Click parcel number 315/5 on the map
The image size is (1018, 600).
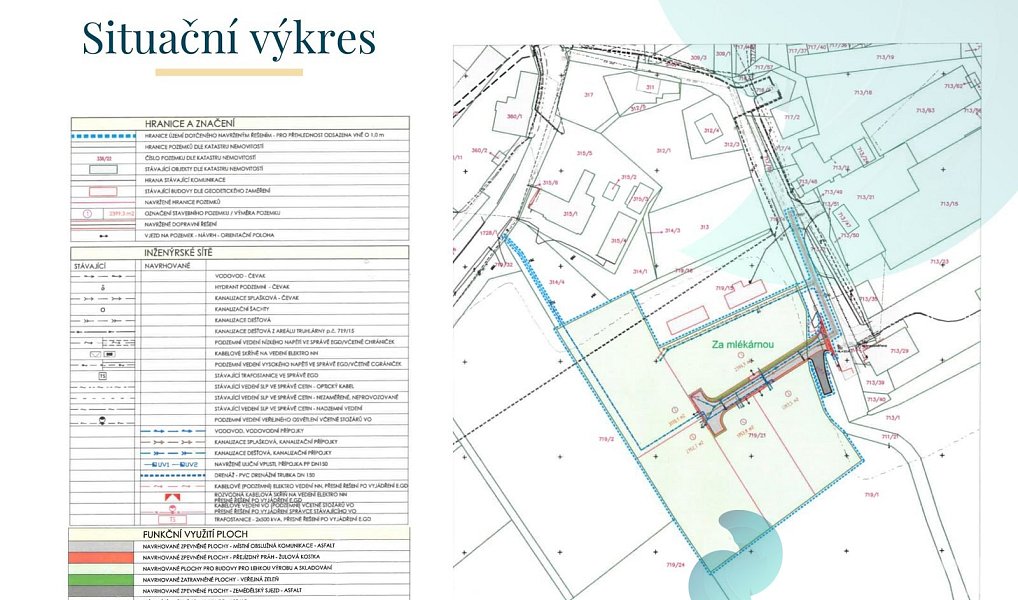tap(584, 154)
